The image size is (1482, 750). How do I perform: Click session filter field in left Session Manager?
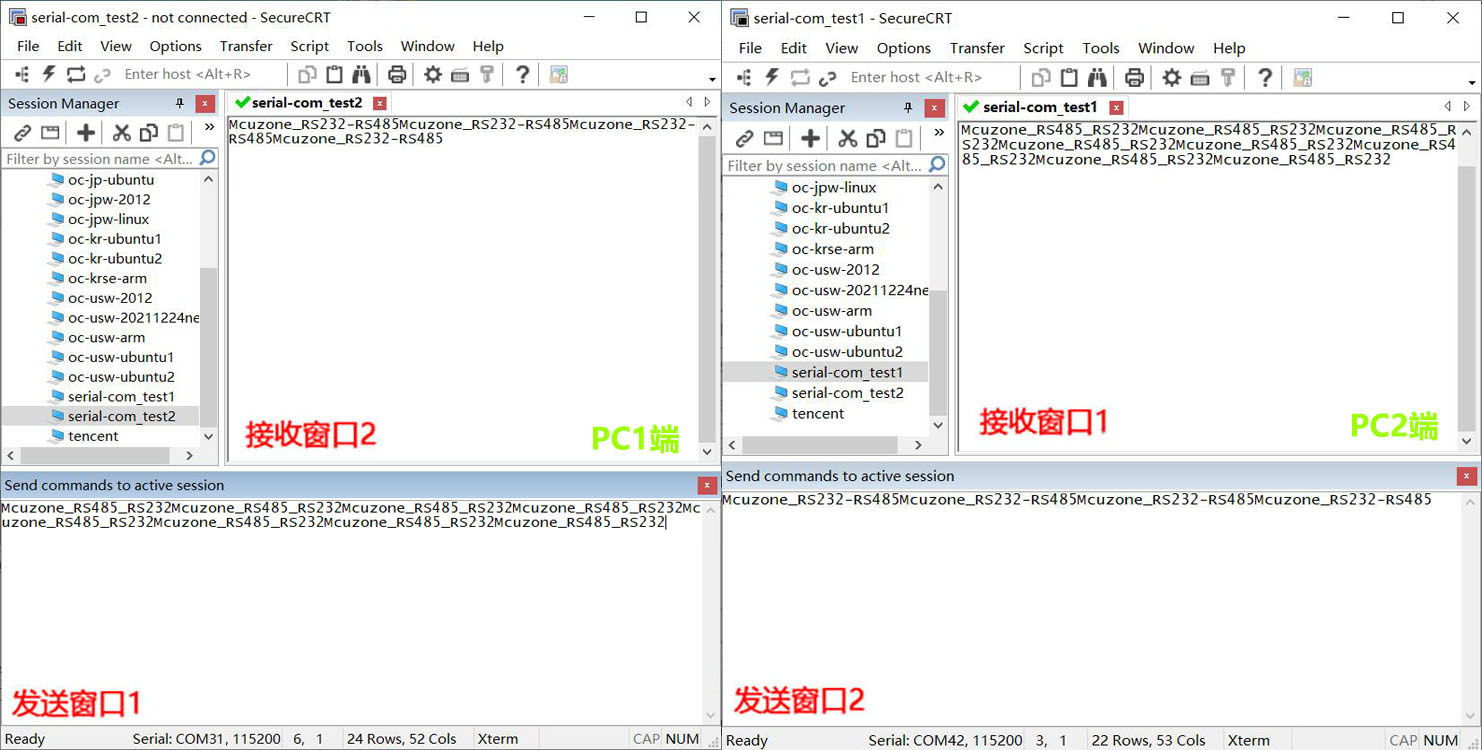click(99, 159)
